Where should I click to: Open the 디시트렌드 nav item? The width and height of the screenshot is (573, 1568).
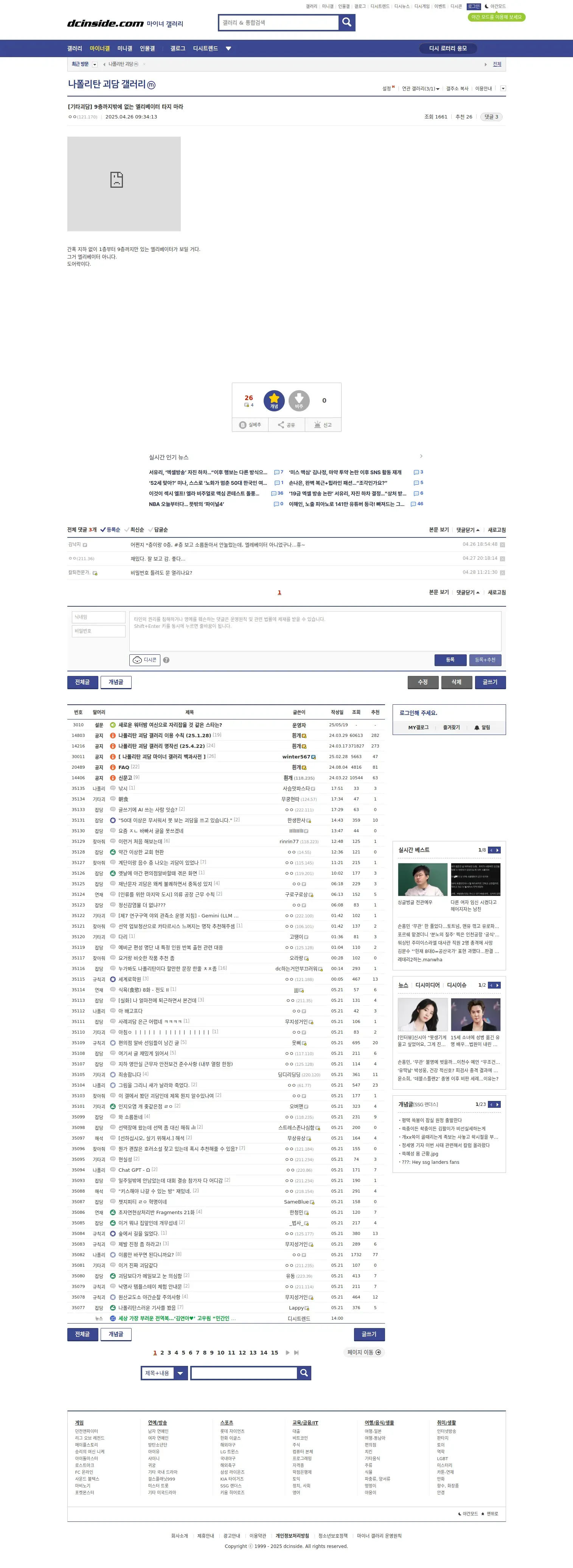205,49
